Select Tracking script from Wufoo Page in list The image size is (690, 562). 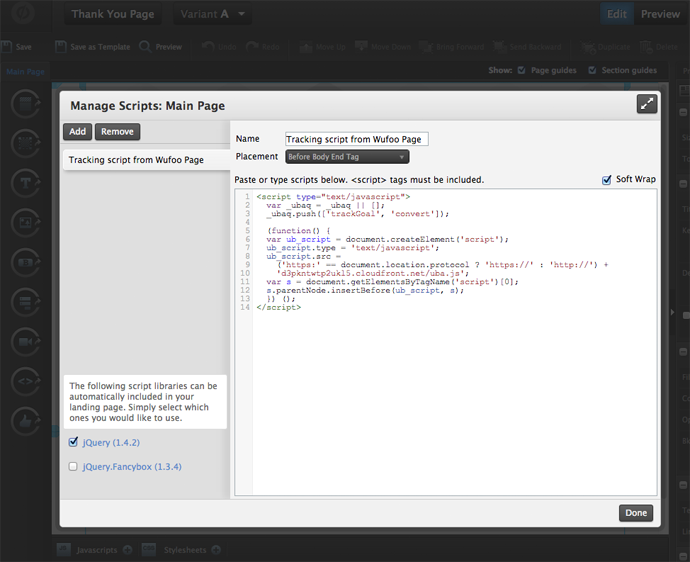tap(146, 160)
